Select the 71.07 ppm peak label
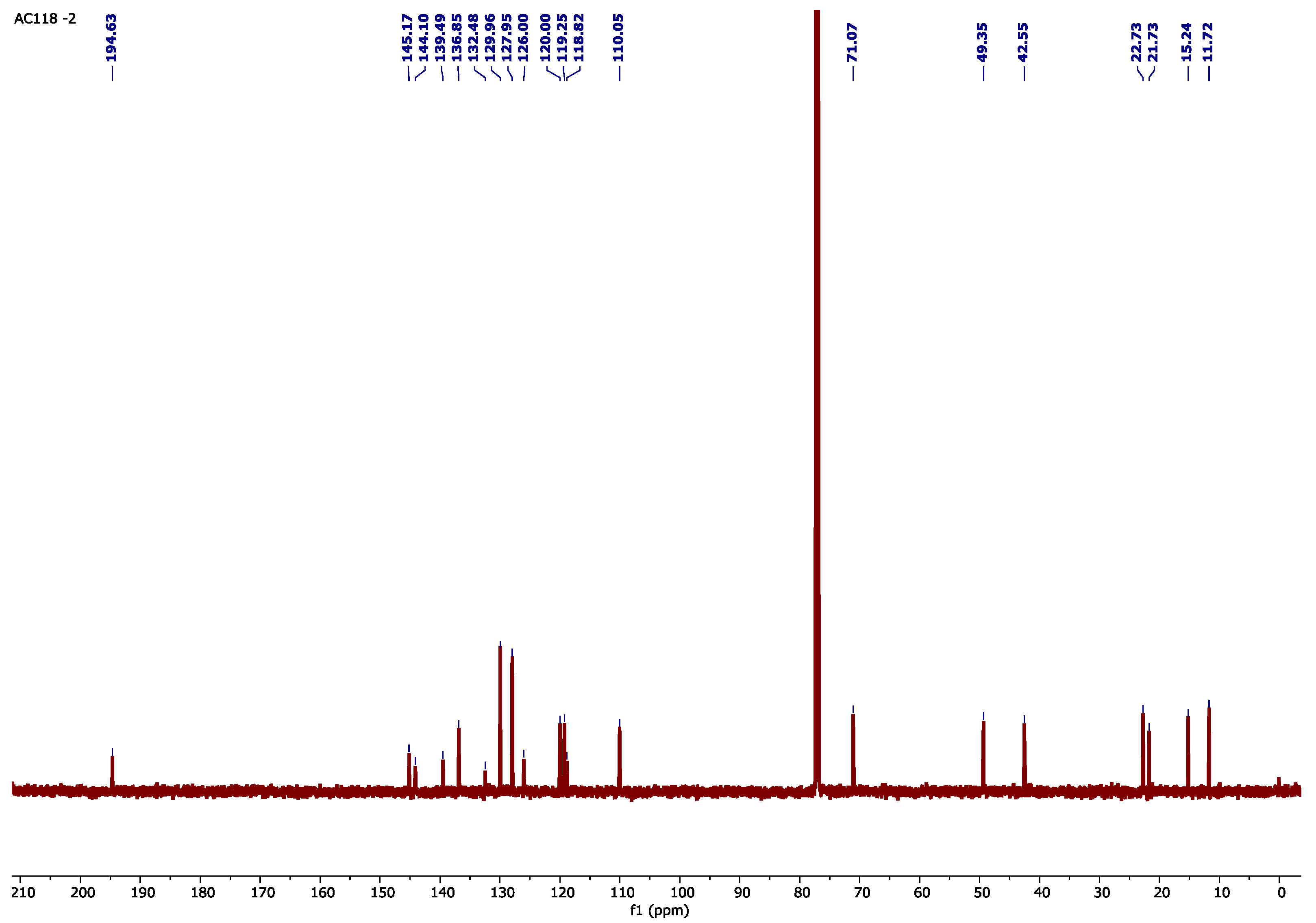The image size is (1316, 923). [852, 42]
